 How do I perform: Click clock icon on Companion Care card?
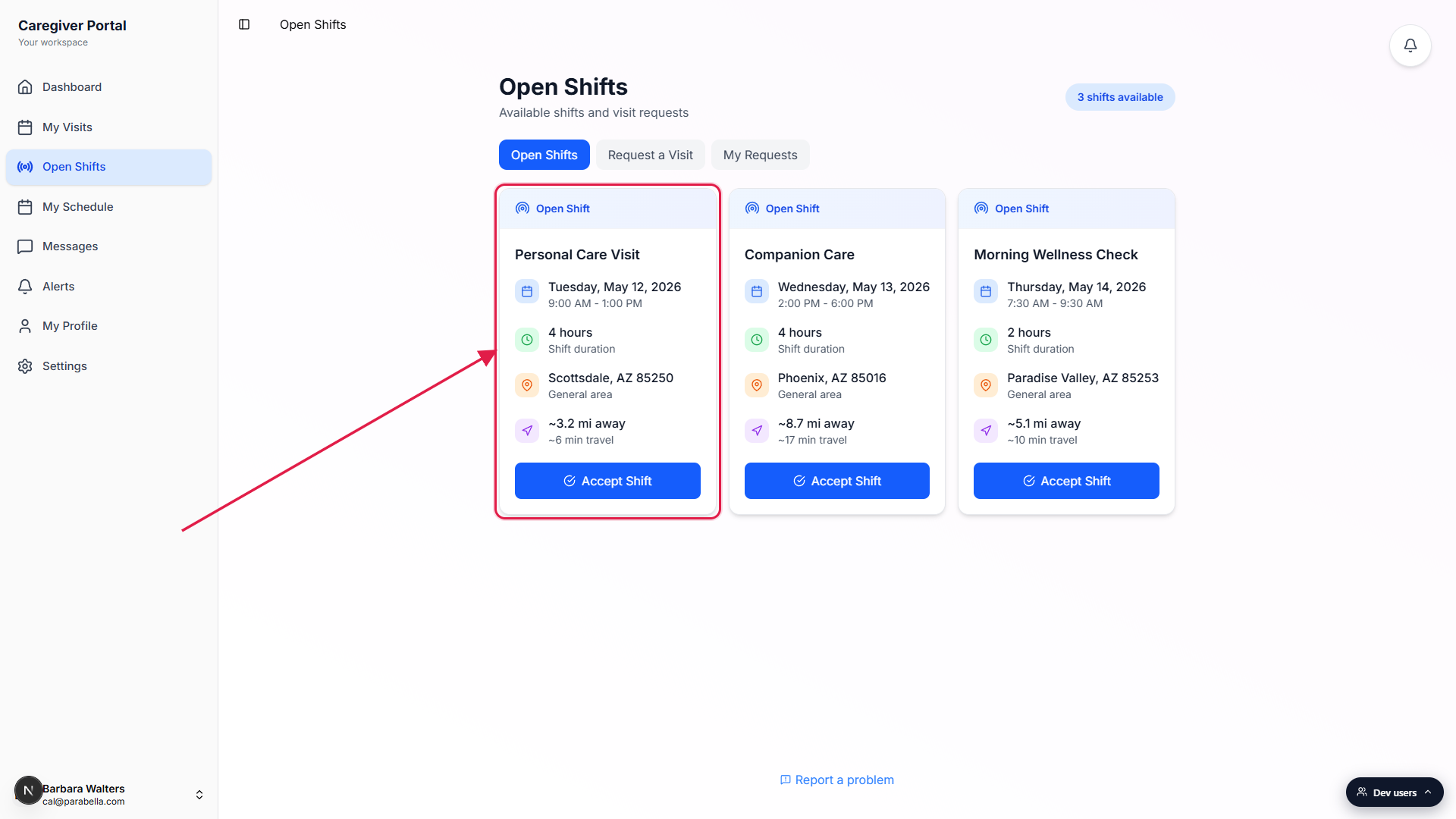point(757,340)
